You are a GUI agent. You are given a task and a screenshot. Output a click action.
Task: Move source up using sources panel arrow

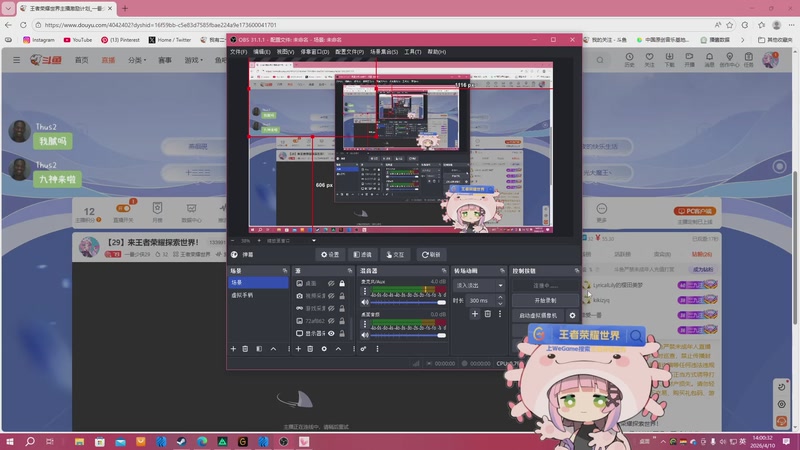pos(338,349)
